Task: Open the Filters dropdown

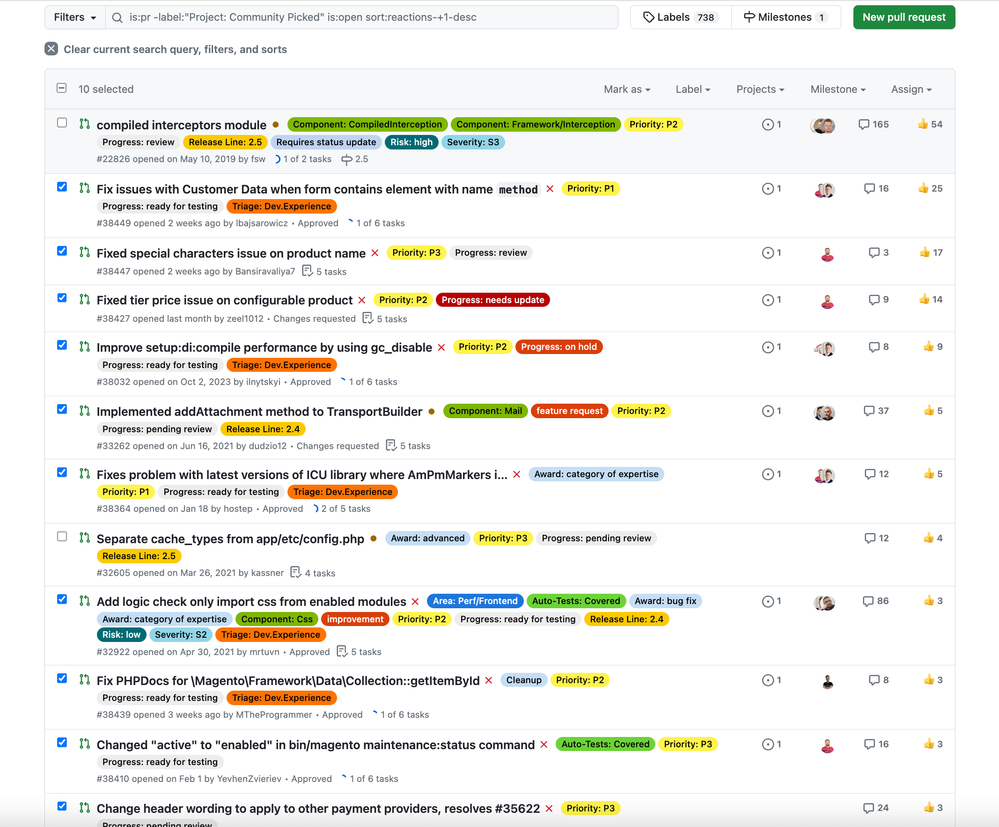Action: tap(75, 17)
